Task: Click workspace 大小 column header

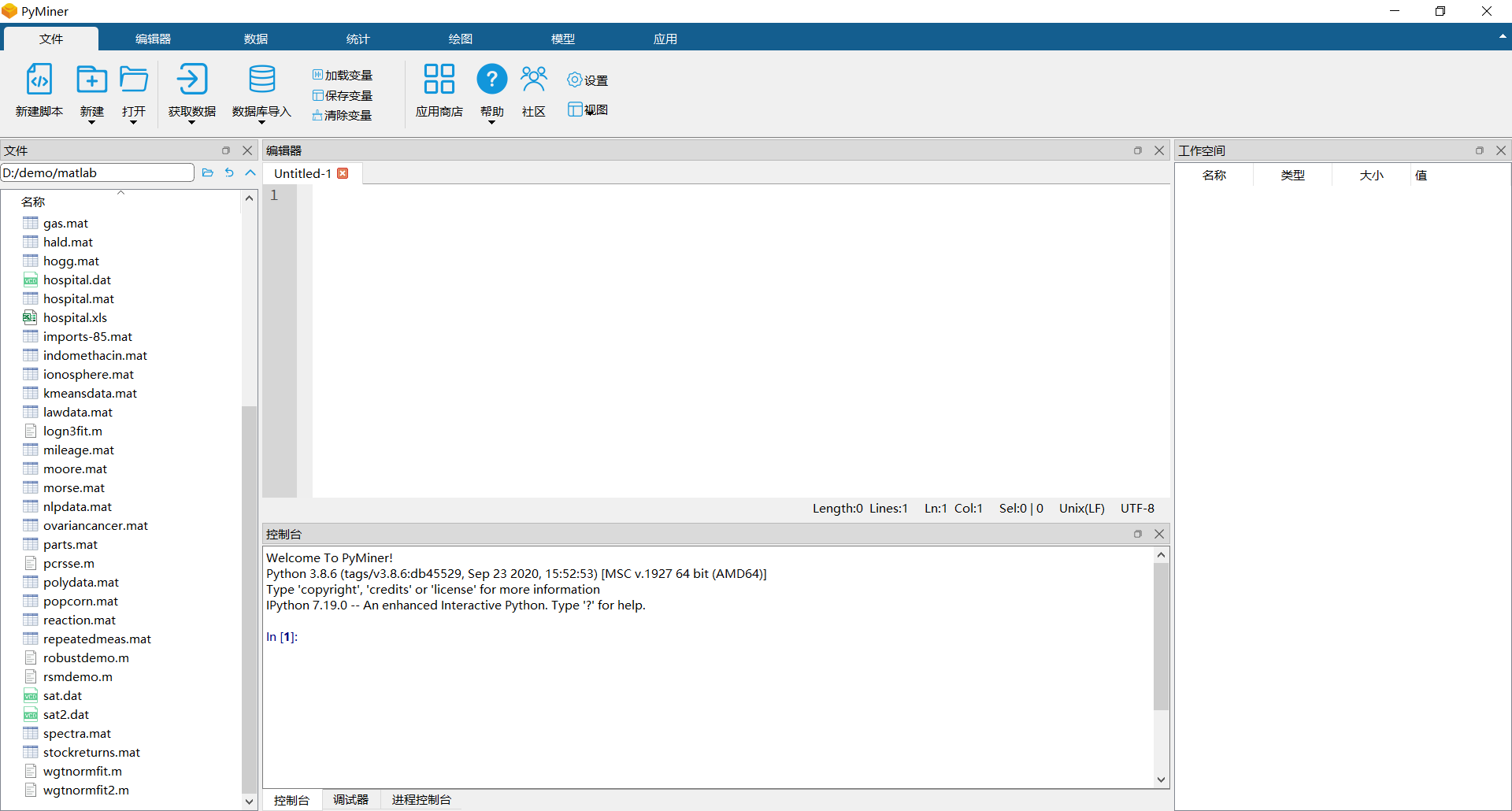Action: click(1371, 176)
